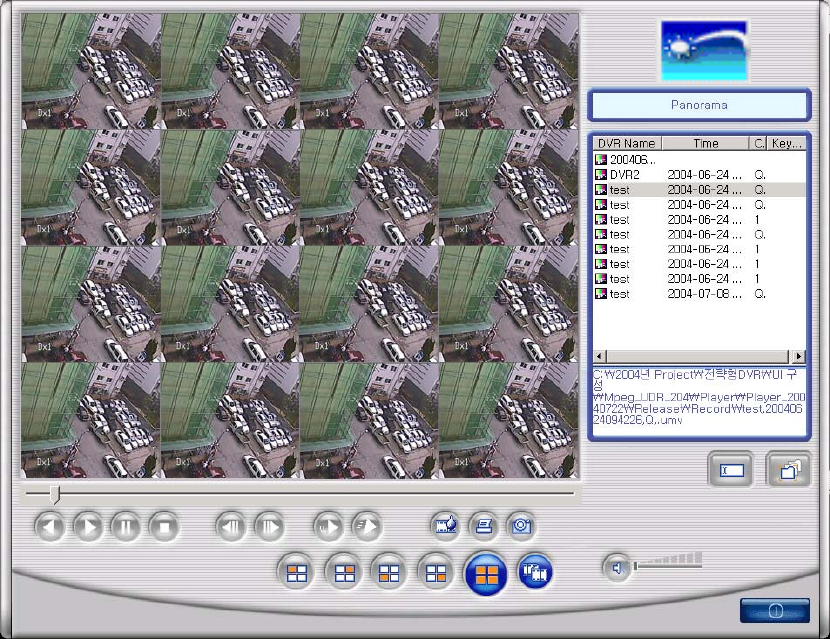
Task: Select the highlighted test recording row
Action: pyautogui.click(x=699, y=190)
